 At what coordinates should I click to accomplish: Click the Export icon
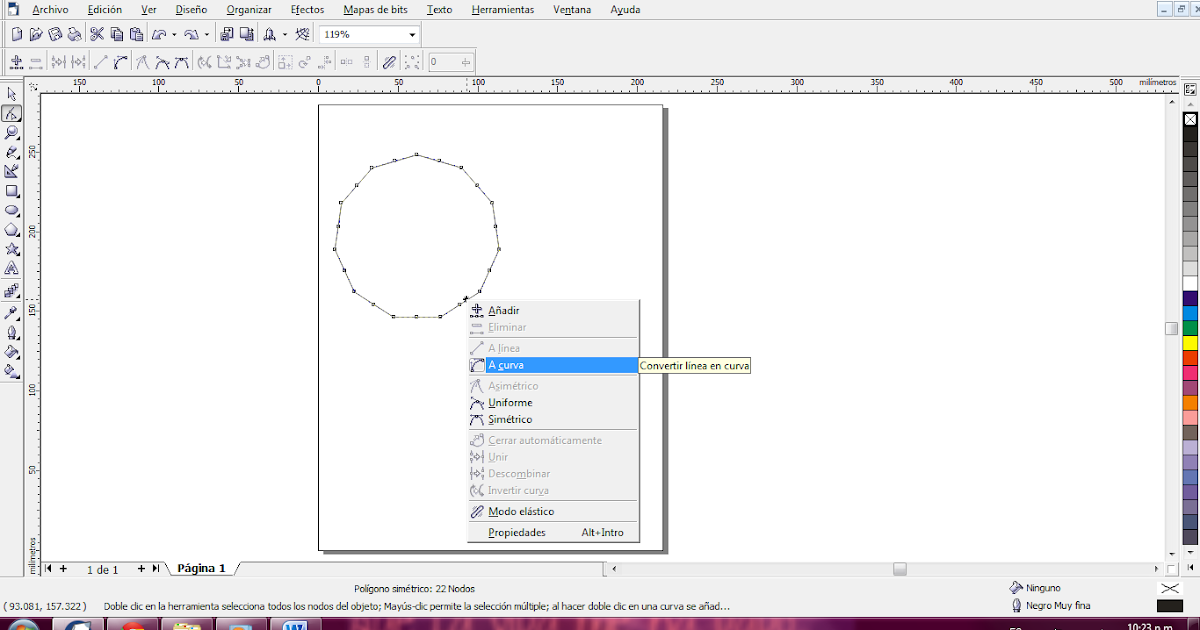tap(246, 34)
